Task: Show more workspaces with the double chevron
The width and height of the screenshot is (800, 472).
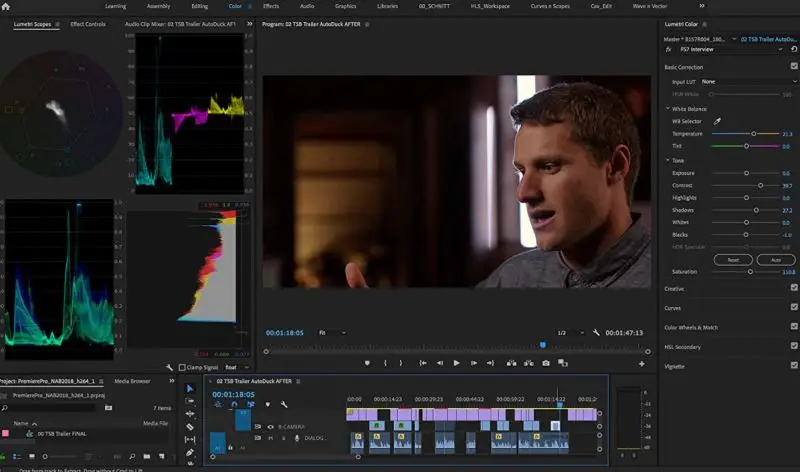Action: tap(702, 6)
